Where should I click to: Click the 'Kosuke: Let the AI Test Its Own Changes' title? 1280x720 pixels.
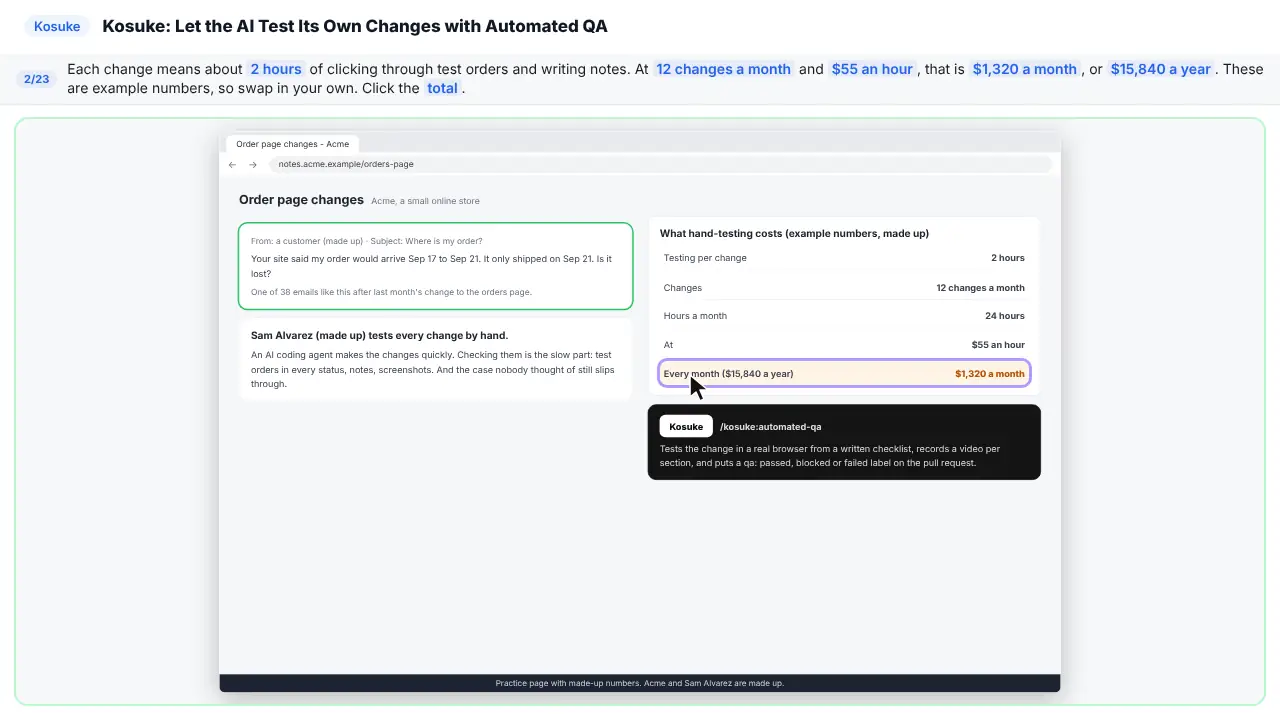pos(355,26)
